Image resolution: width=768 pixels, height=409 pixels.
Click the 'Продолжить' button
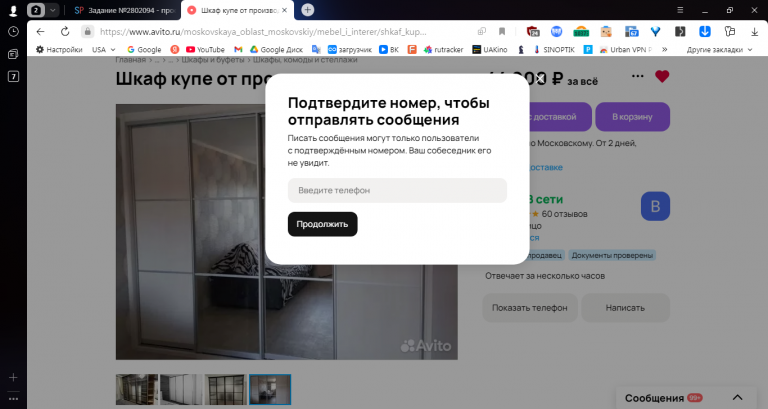pos(322,224)
